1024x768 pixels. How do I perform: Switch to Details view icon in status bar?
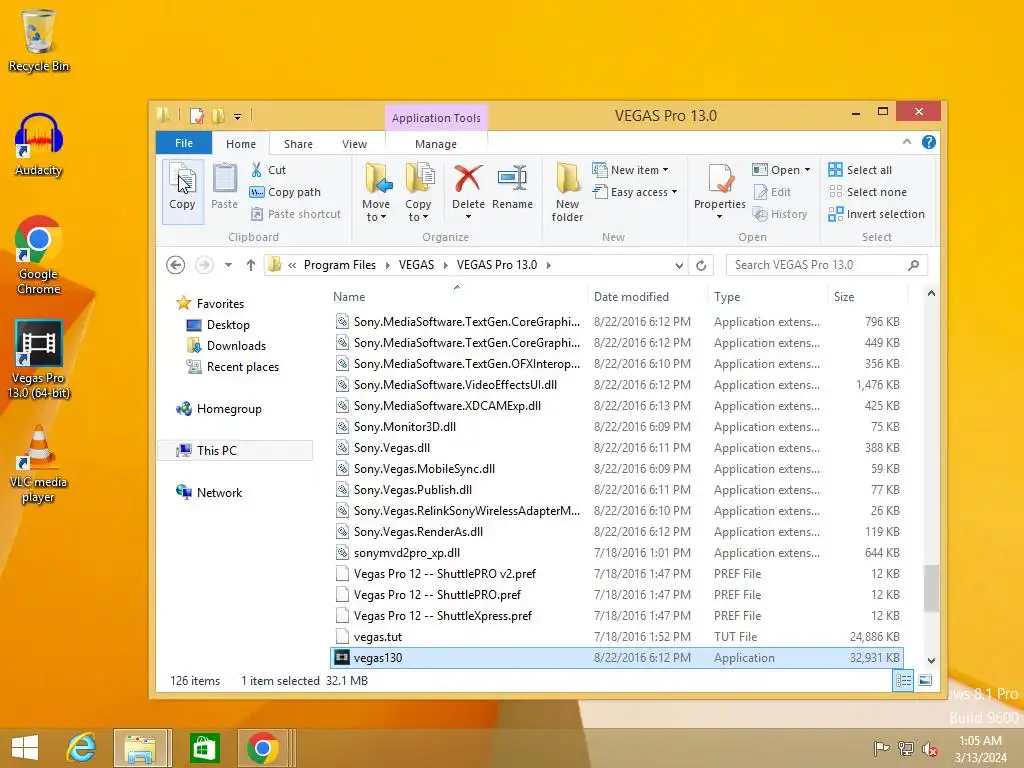pos(903,681)
